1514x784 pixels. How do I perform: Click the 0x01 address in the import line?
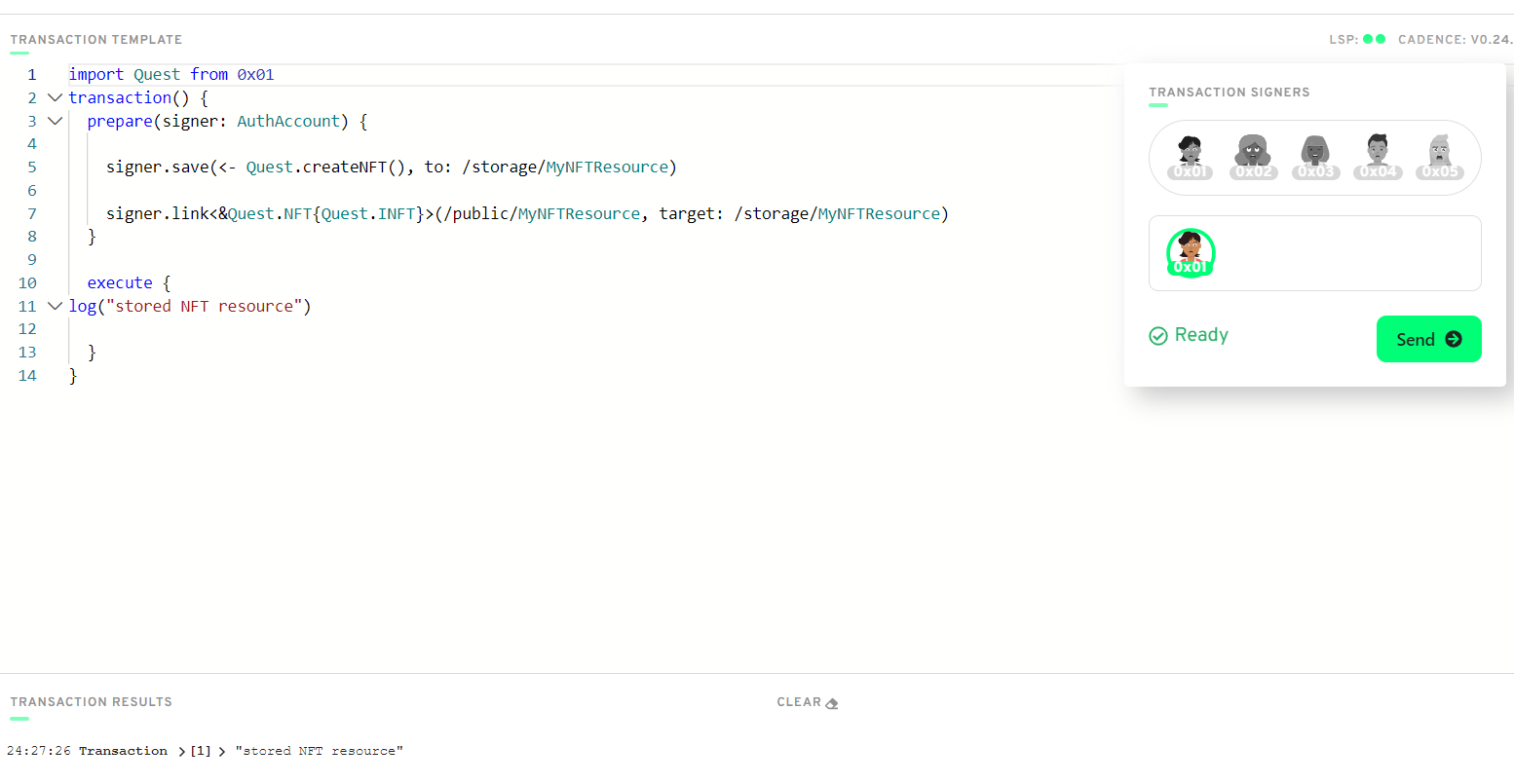255,75
